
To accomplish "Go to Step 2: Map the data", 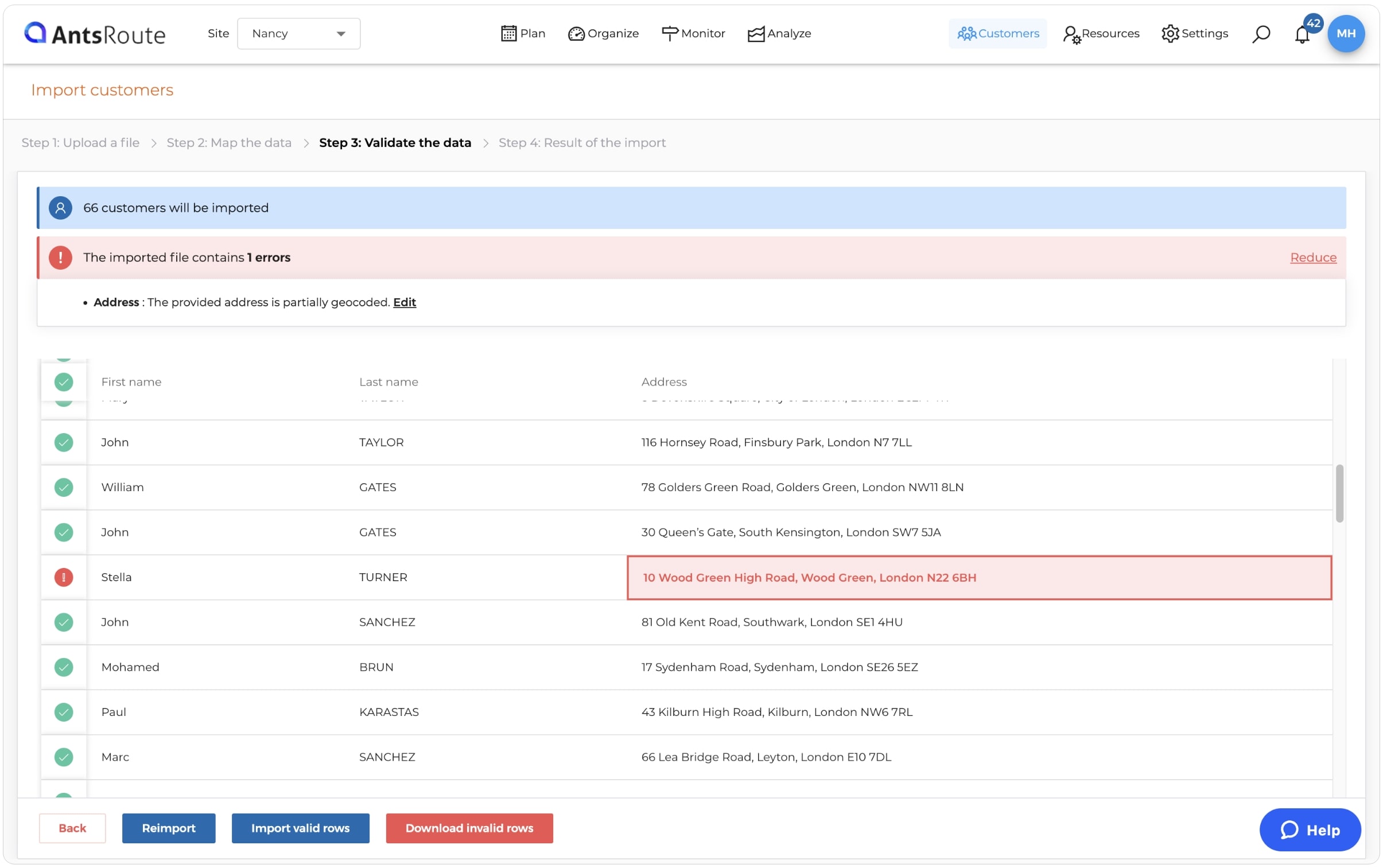I will point(229,142).
